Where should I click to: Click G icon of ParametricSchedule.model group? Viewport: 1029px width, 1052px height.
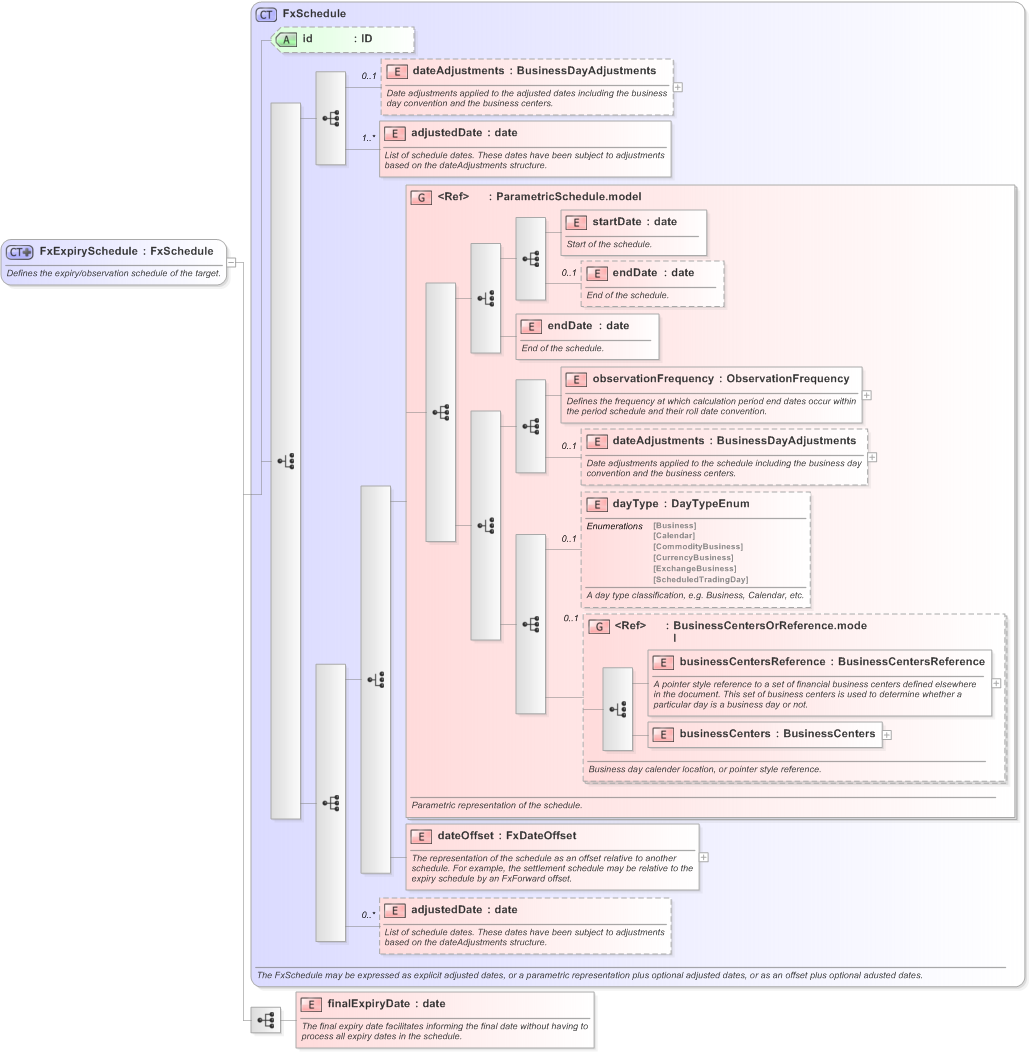pyautogui.click(x=421, y=198)
